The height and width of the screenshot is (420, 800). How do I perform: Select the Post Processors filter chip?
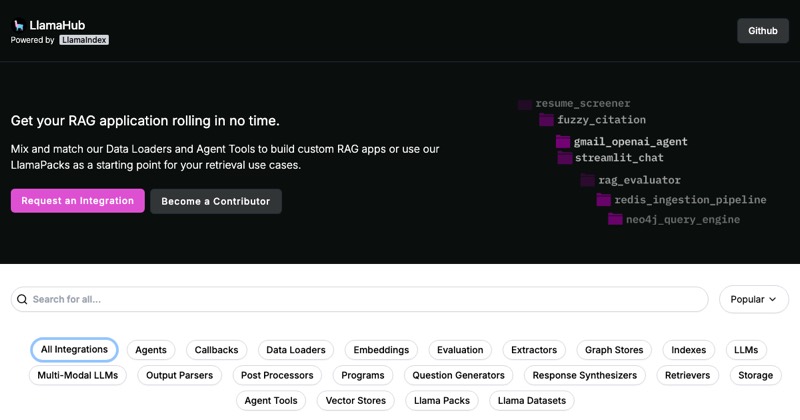277,375
